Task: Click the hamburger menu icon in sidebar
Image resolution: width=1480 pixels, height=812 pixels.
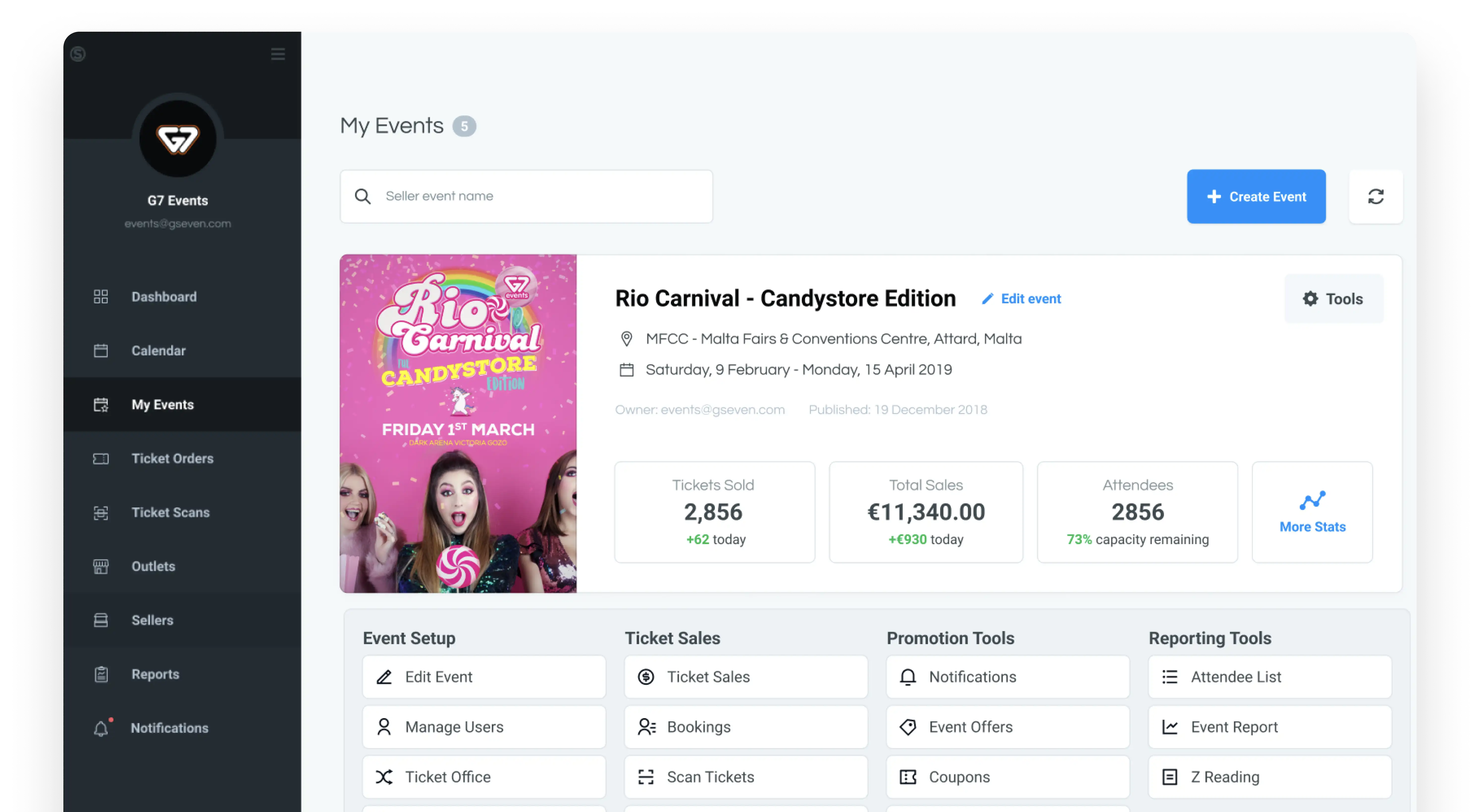Action: [x=278, y=54]
